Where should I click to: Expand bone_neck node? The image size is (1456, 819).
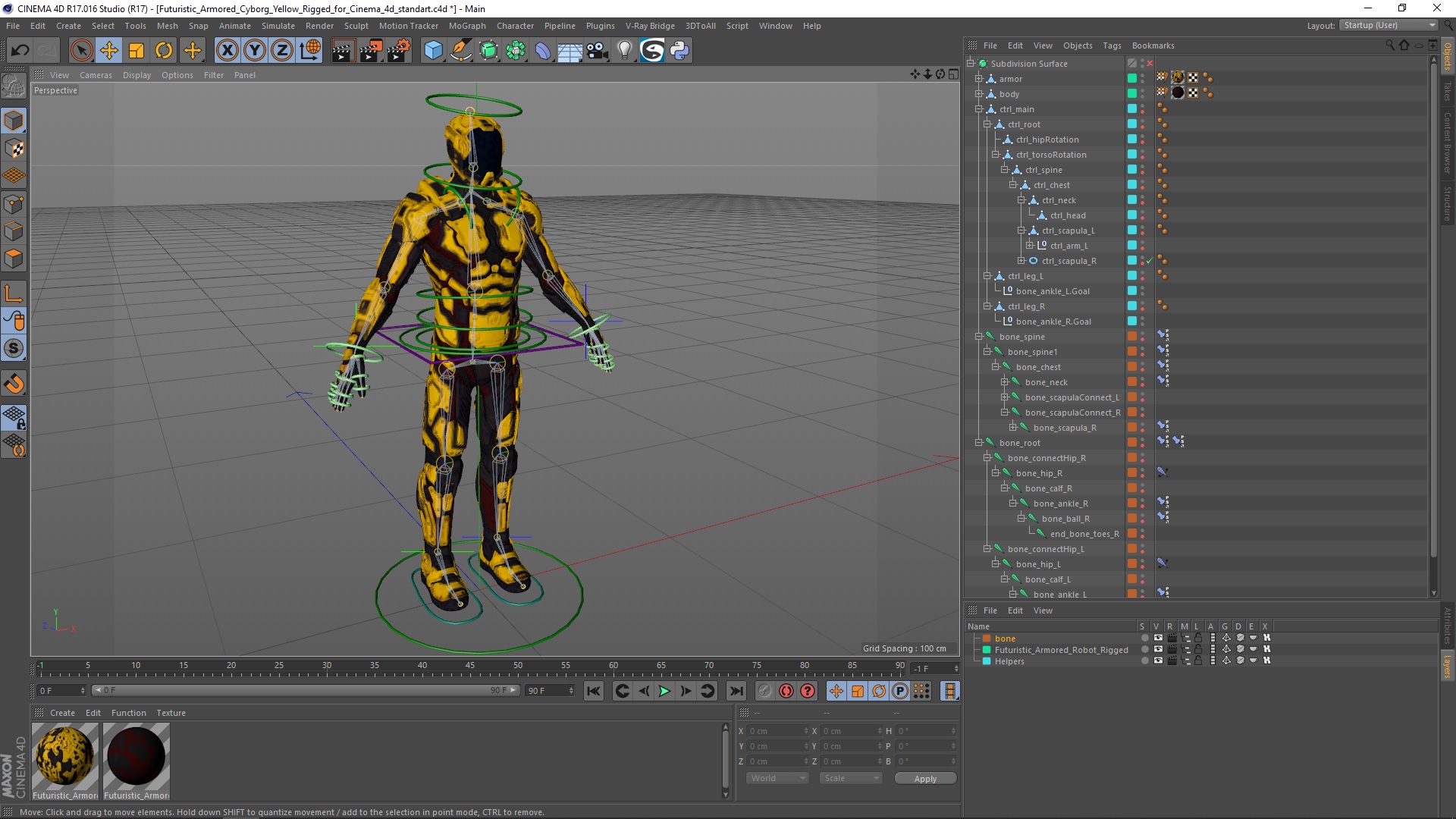point(1005,382)
